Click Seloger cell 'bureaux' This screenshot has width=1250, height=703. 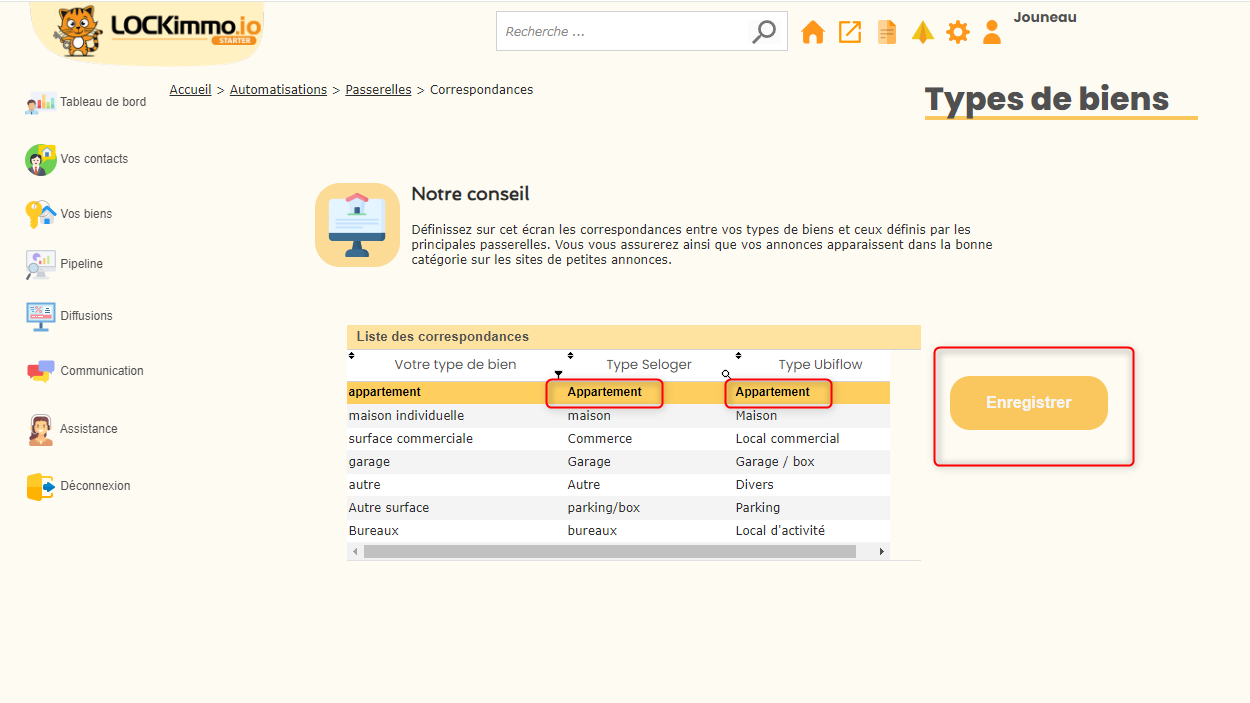tap(592, 531)
